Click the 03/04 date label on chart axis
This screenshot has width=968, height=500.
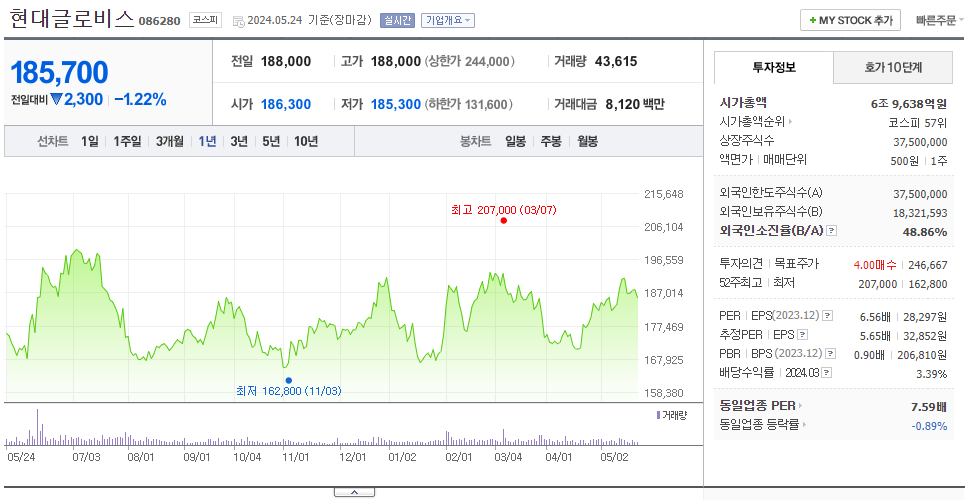pyautogui.click(x=507, y=457)
